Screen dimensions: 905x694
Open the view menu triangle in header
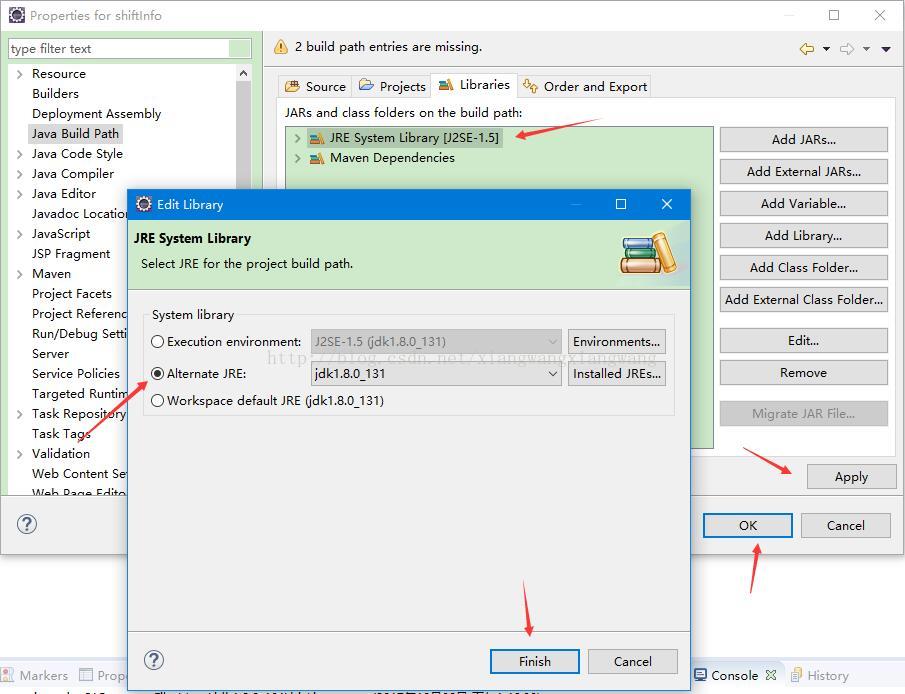[x=887, y=50]
